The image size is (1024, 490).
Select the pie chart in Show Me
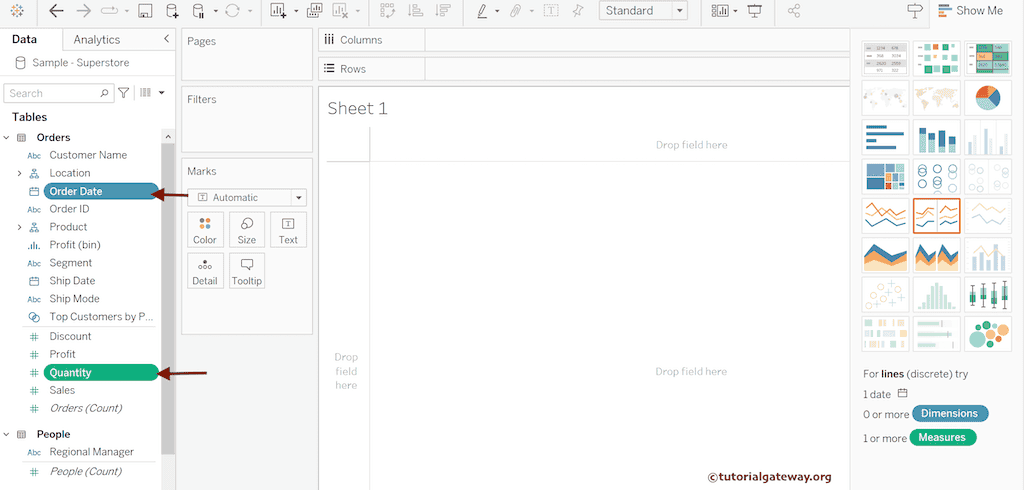[986, 98]
